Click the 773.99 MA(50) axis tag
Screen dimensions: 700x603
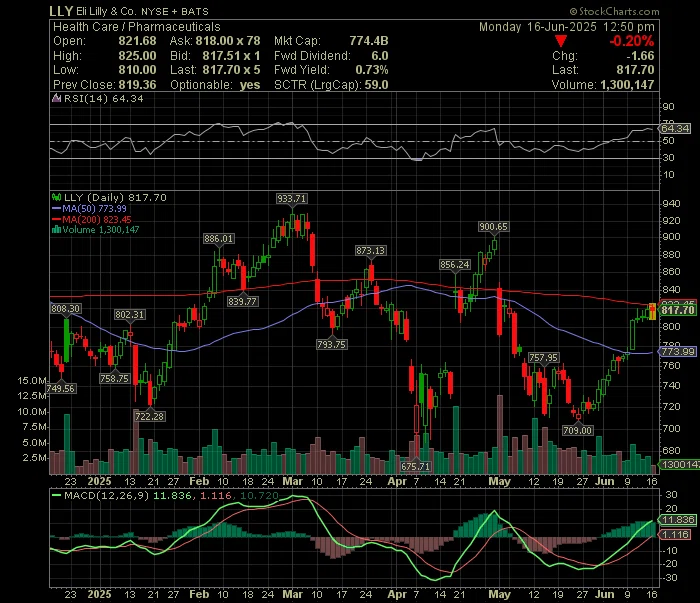click(678, 351)
